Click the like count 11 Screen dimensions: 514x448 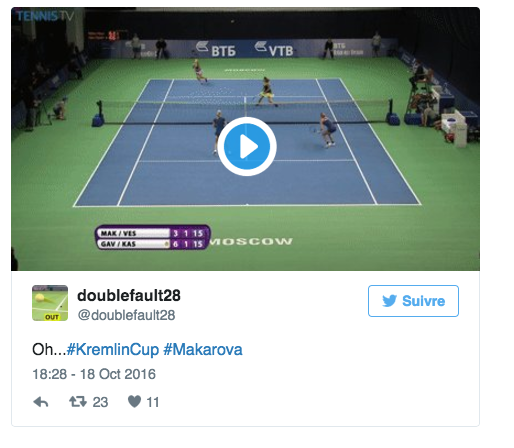(153, 402)
